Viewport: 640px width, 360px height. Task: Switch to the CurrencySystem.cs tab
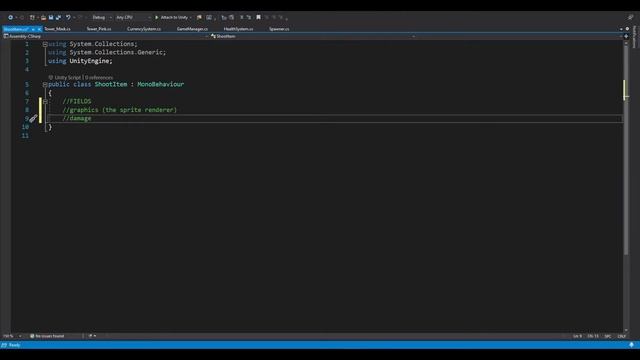(144, 29)
